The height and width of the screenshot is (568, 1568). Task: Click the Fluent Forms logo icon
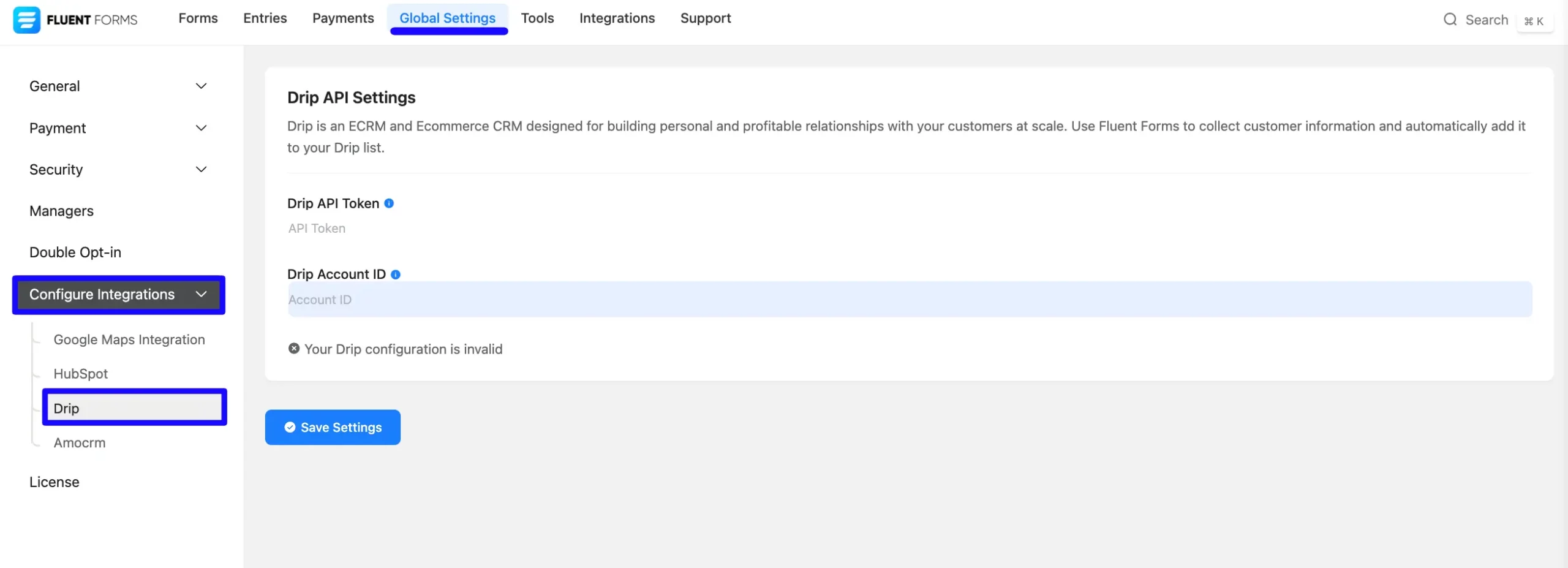click(26, 20)
